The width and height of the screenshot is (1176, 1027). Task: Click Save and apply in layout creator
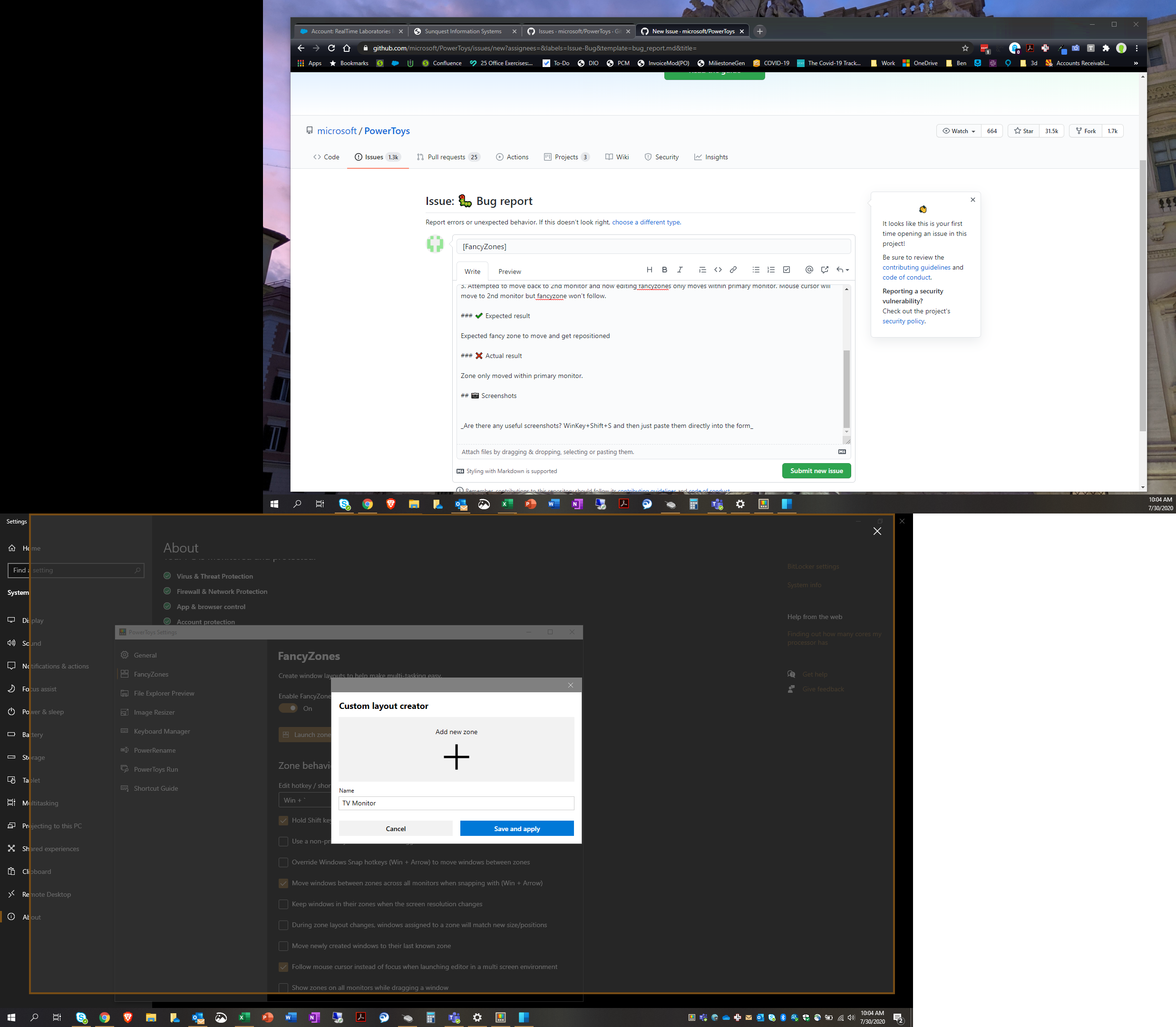[516, 828]
